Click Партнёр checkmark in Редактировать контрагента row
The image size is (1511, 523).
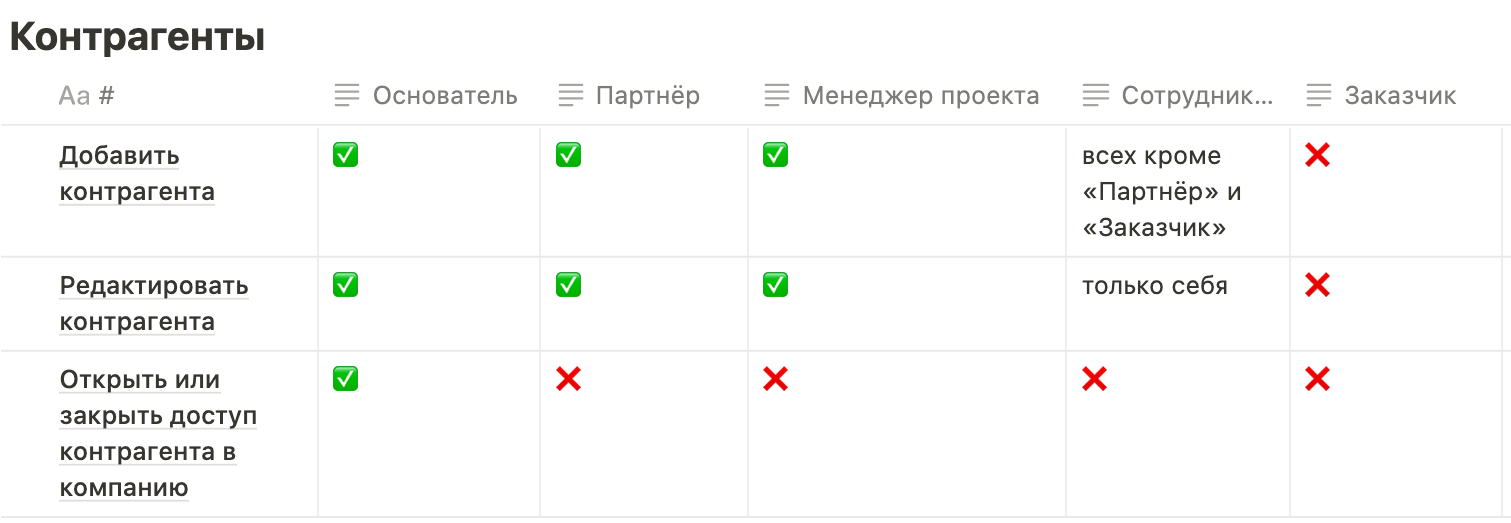coord(568,285)
